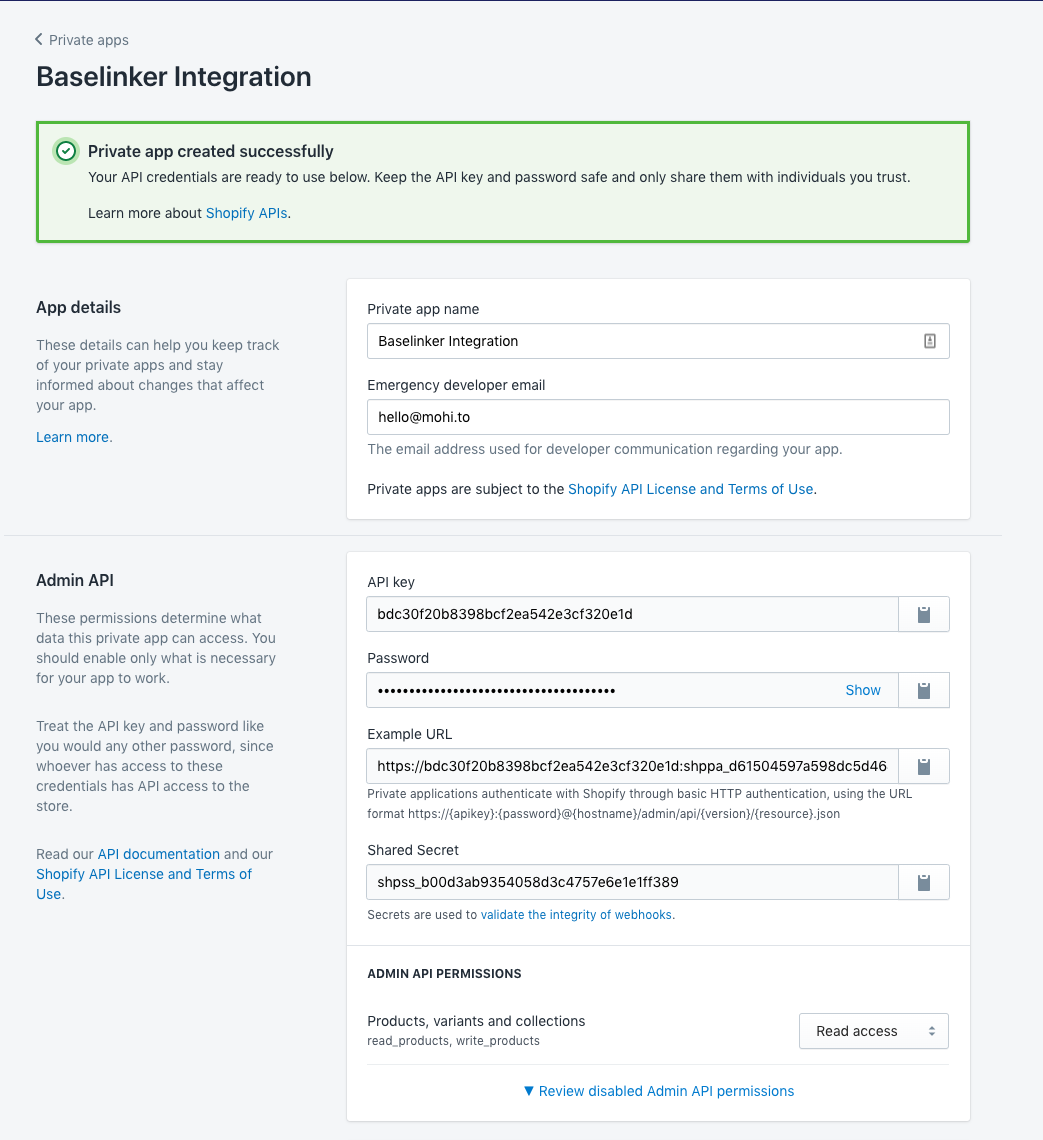1043x1140 pixels.
Task: Click the contact card icon in app name field
Action: (930, 341)
